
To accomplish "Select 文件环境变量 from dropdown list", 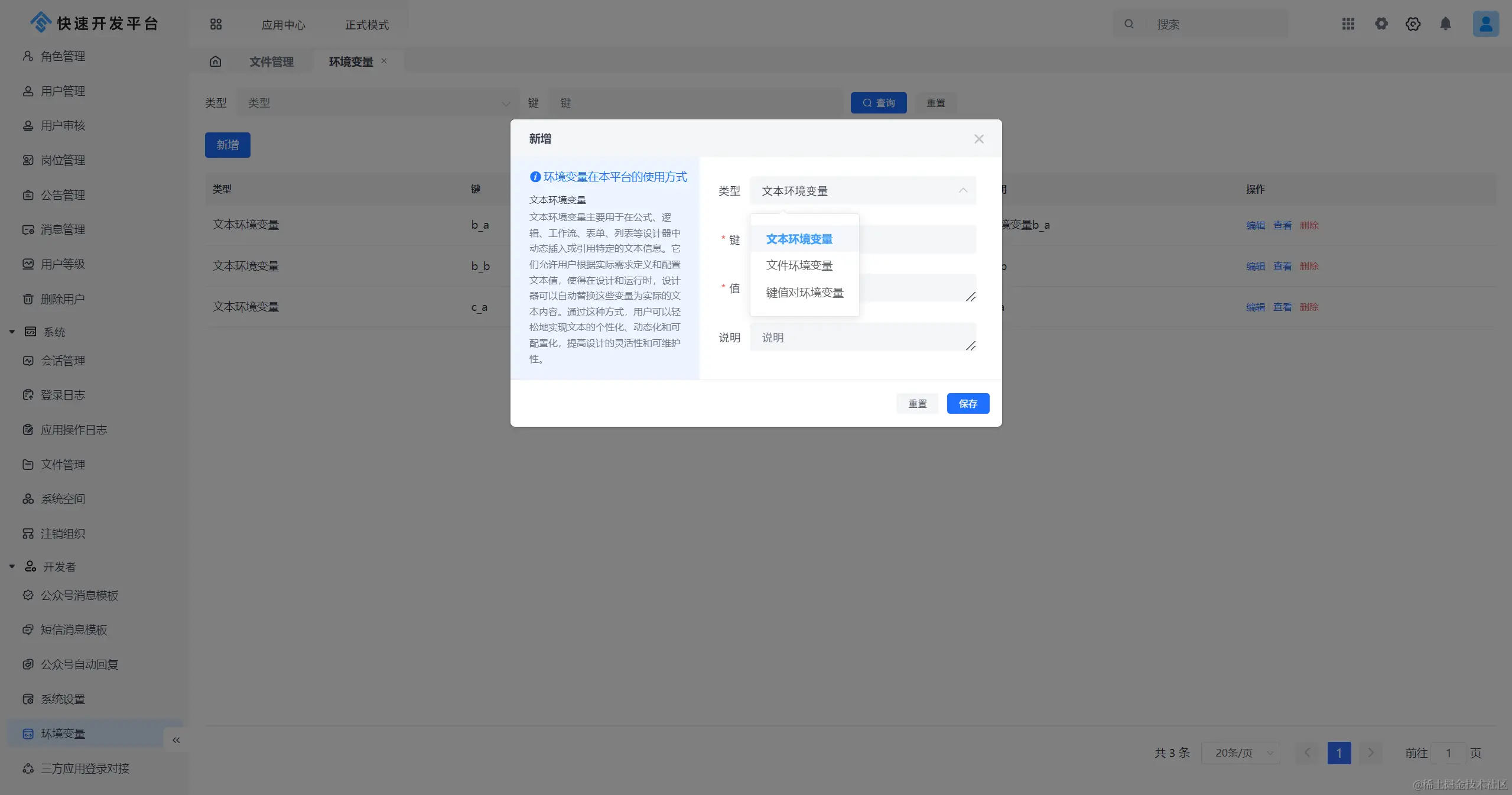I will coord(799,266).
